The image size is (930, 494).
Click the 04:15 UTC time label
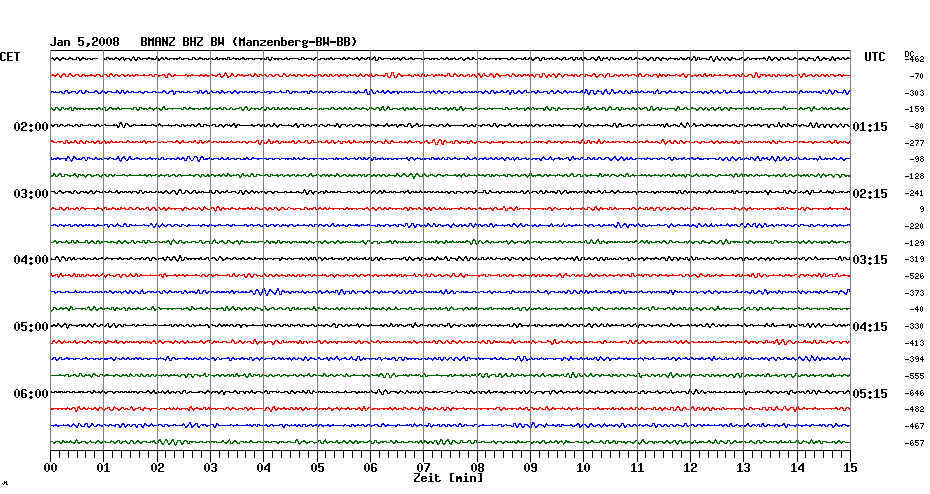pyautogui.click(x=870, y=327)
